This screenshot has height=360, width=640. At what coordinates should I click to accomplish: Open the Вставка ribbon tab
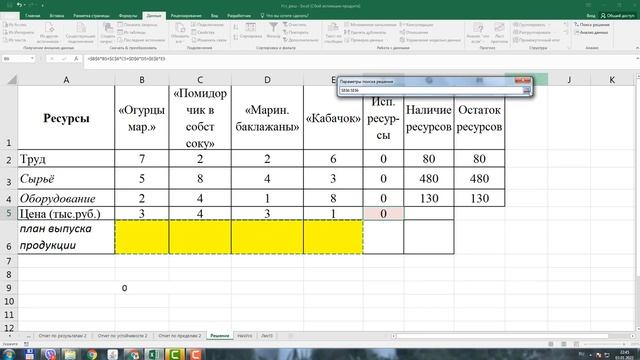(x=57, y=16)
